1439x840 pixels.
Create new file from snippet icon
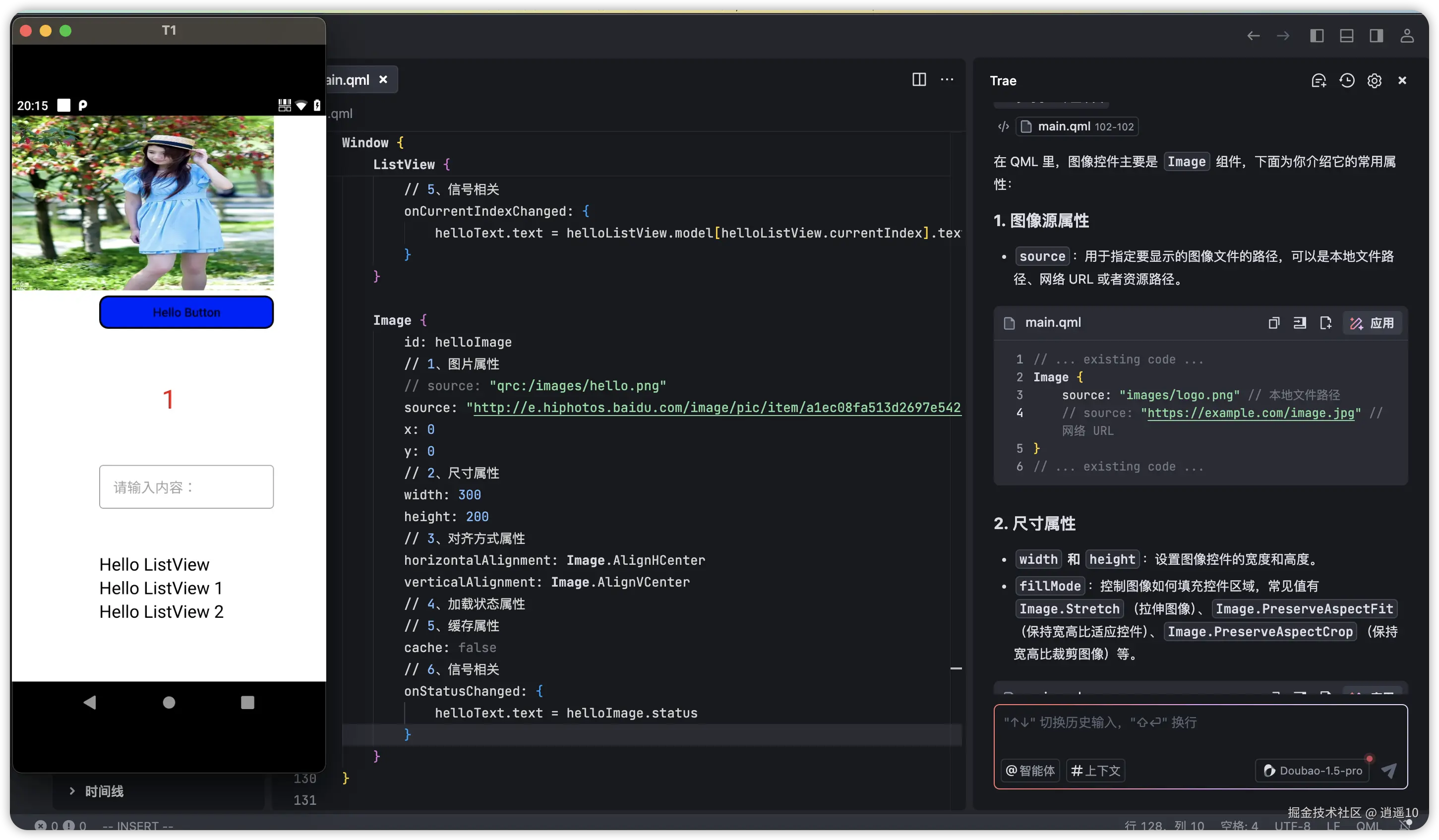coord(1325,323)
